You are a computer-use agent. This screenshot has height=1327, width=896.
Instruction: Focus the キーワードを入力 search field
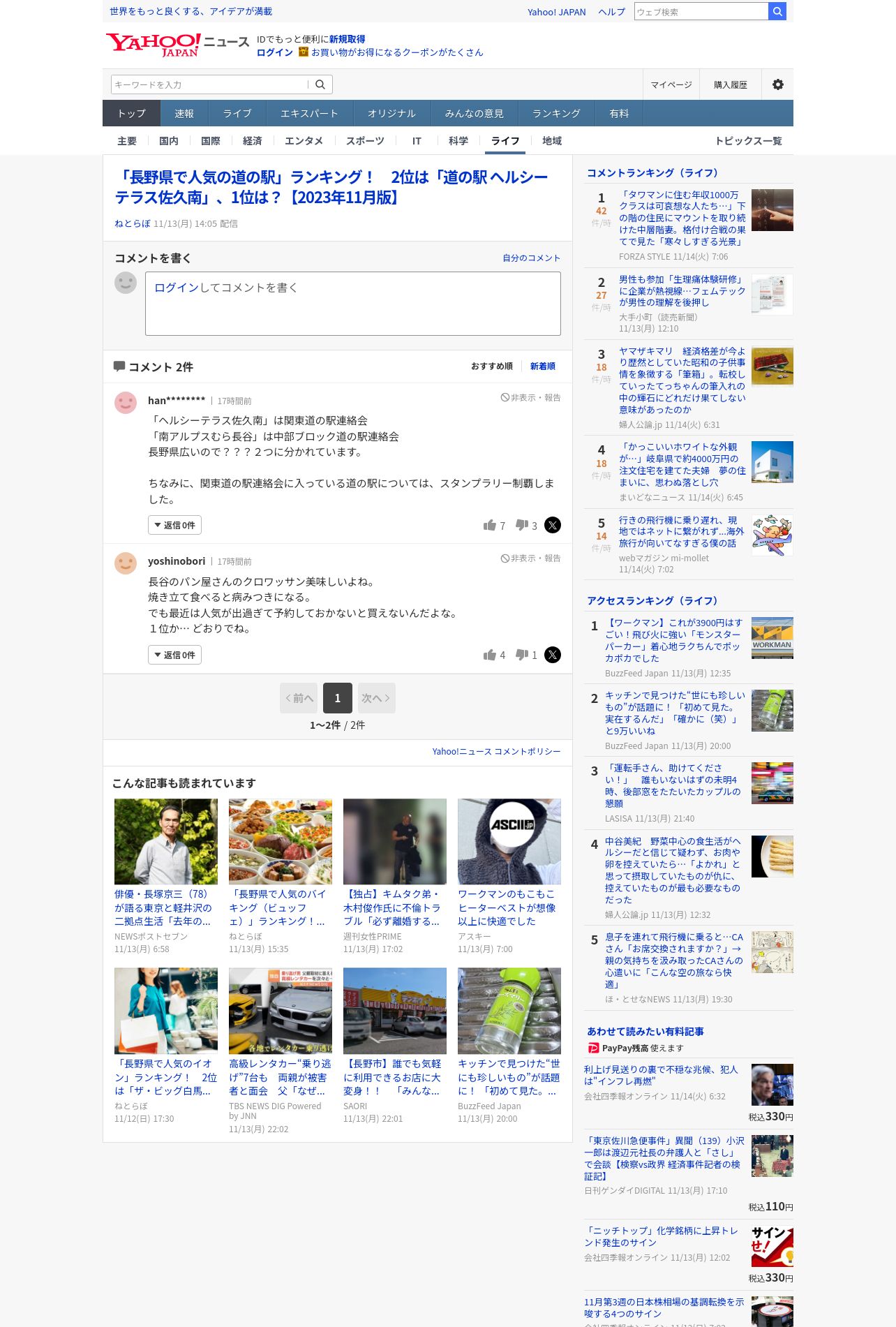pyautogui.click(x=209, y=84)
